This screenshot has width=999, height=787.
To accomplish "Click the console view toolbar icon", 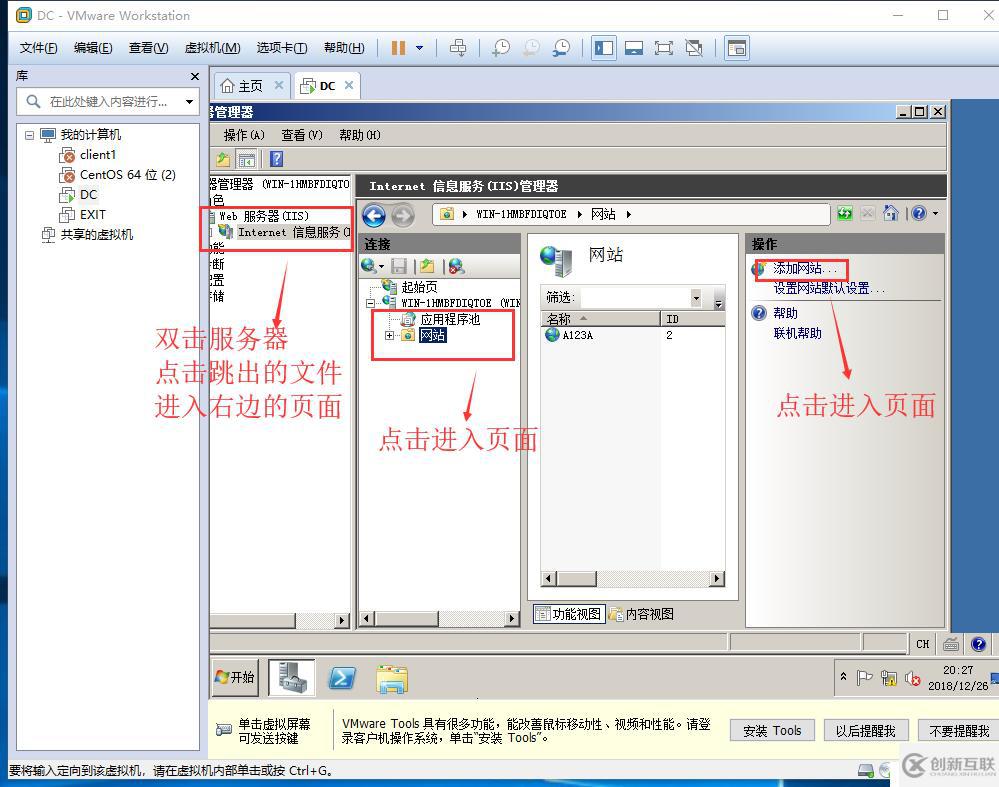I will pyautogui.click(x=737, y=48).
